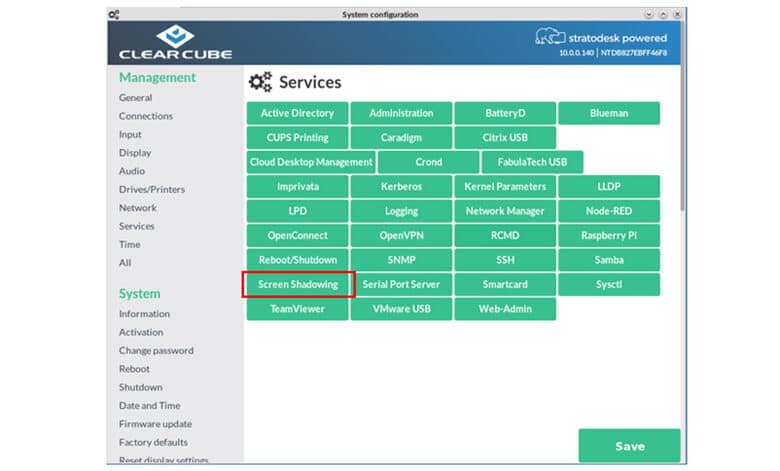The height and width of the screenshot is (471, 780).
Task: Click the Management section heading
Action: [157, 77]
